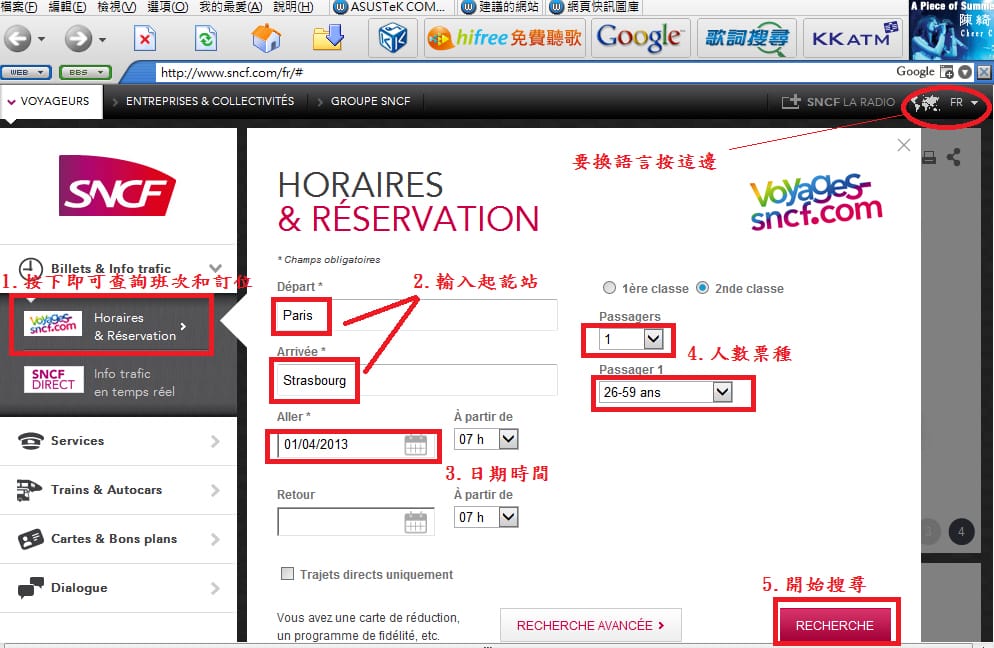Image resolution: width=994 pixels, height=648 pixels.
Task: Click the speech bubble Dialogue icon
Action: point(30,588)
